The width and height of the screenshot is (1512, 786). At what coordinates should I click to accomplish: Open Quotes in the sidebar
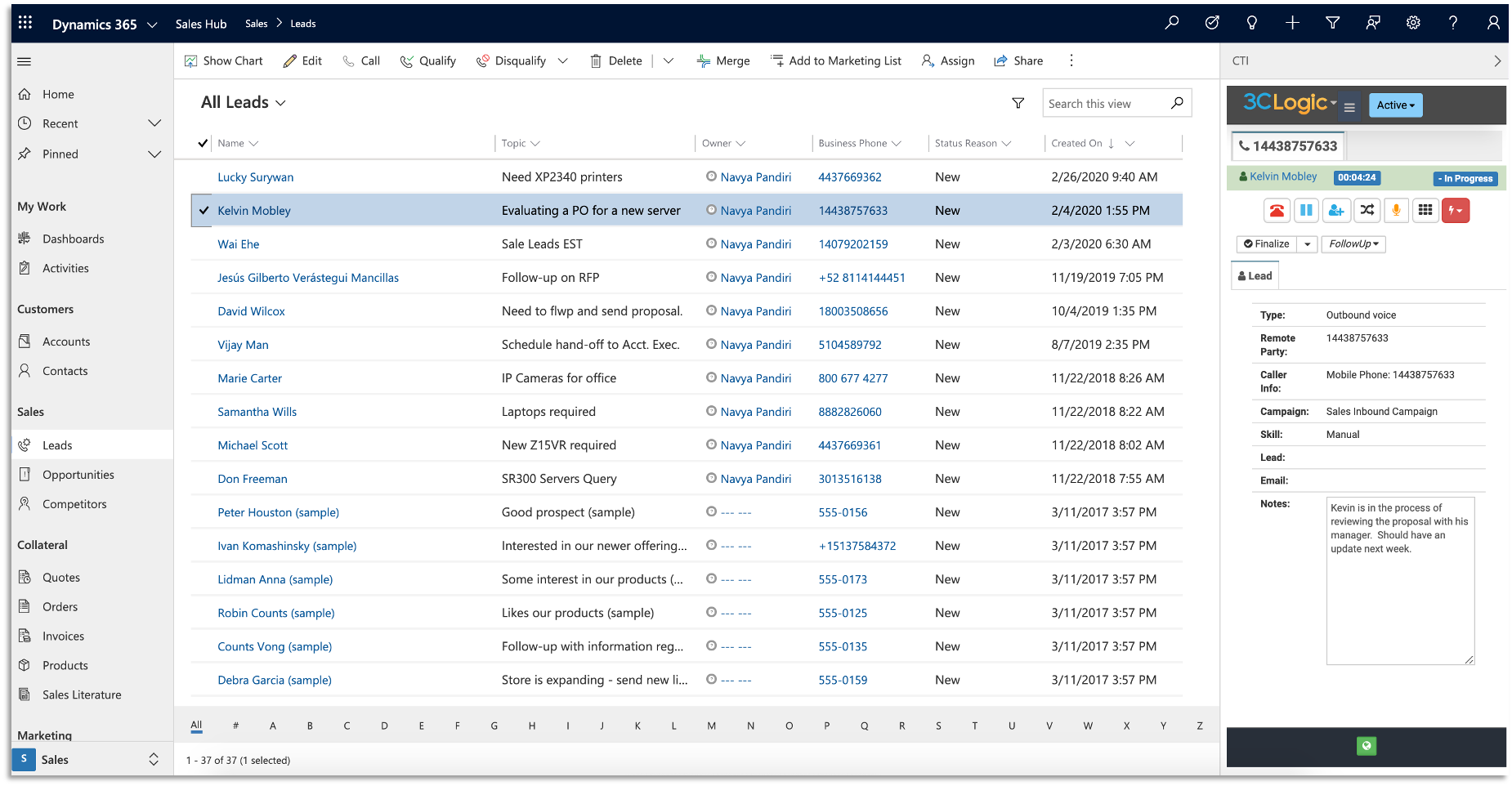pos(61,577)
